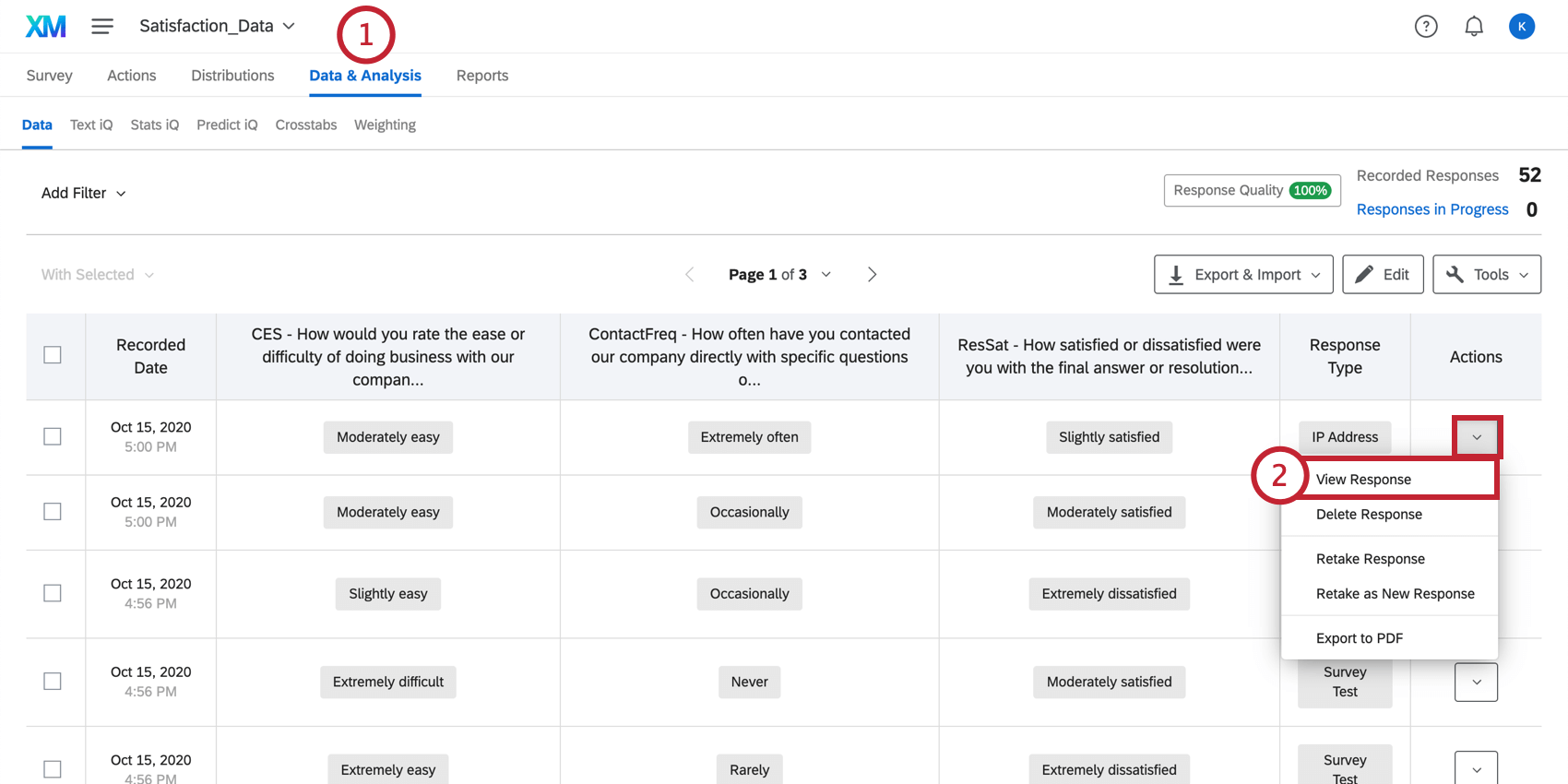
Task: Check the first response row checkbox
Action: [53, 436]
